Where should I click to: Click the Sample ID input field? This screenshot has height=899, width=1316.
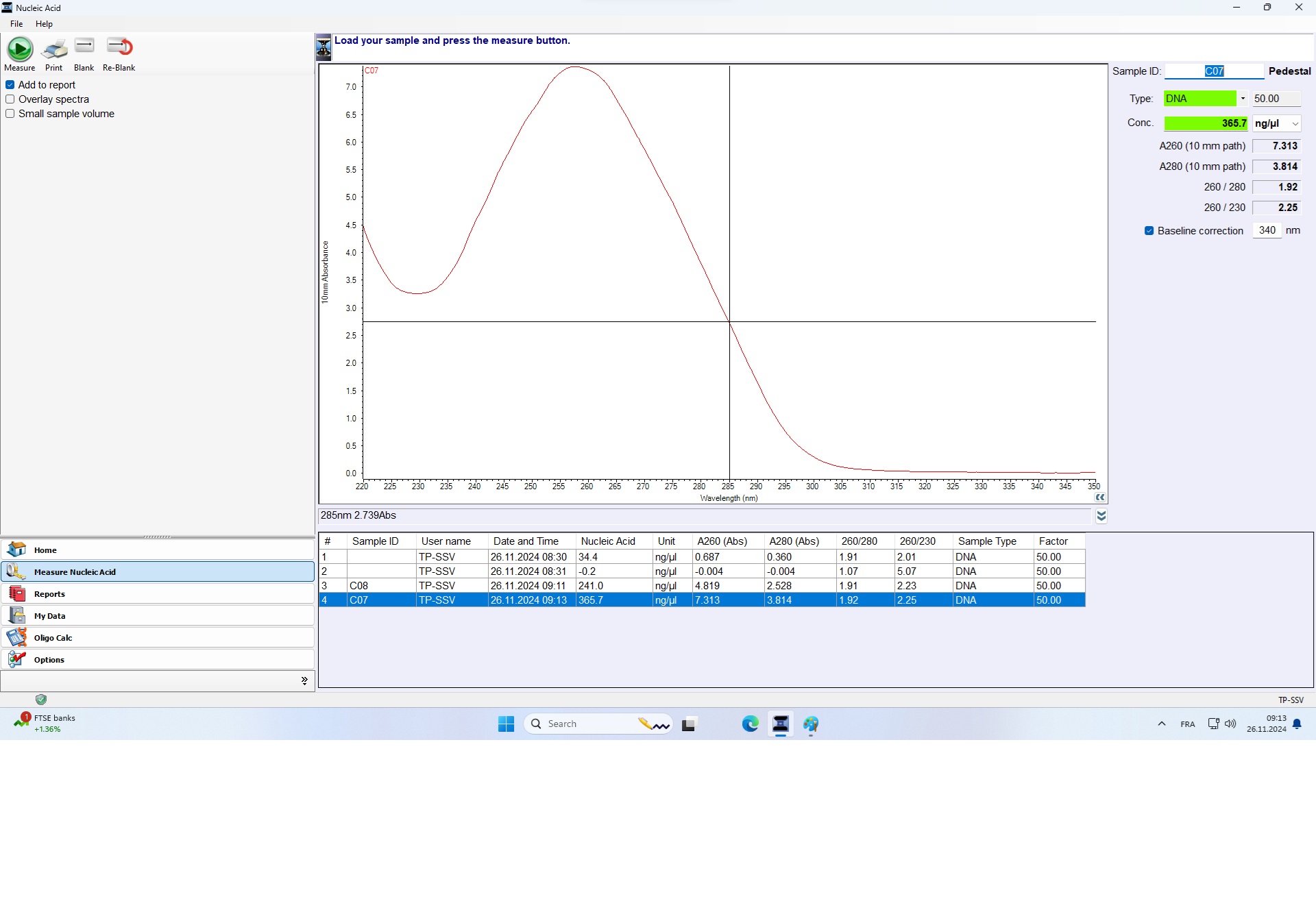1214,71
